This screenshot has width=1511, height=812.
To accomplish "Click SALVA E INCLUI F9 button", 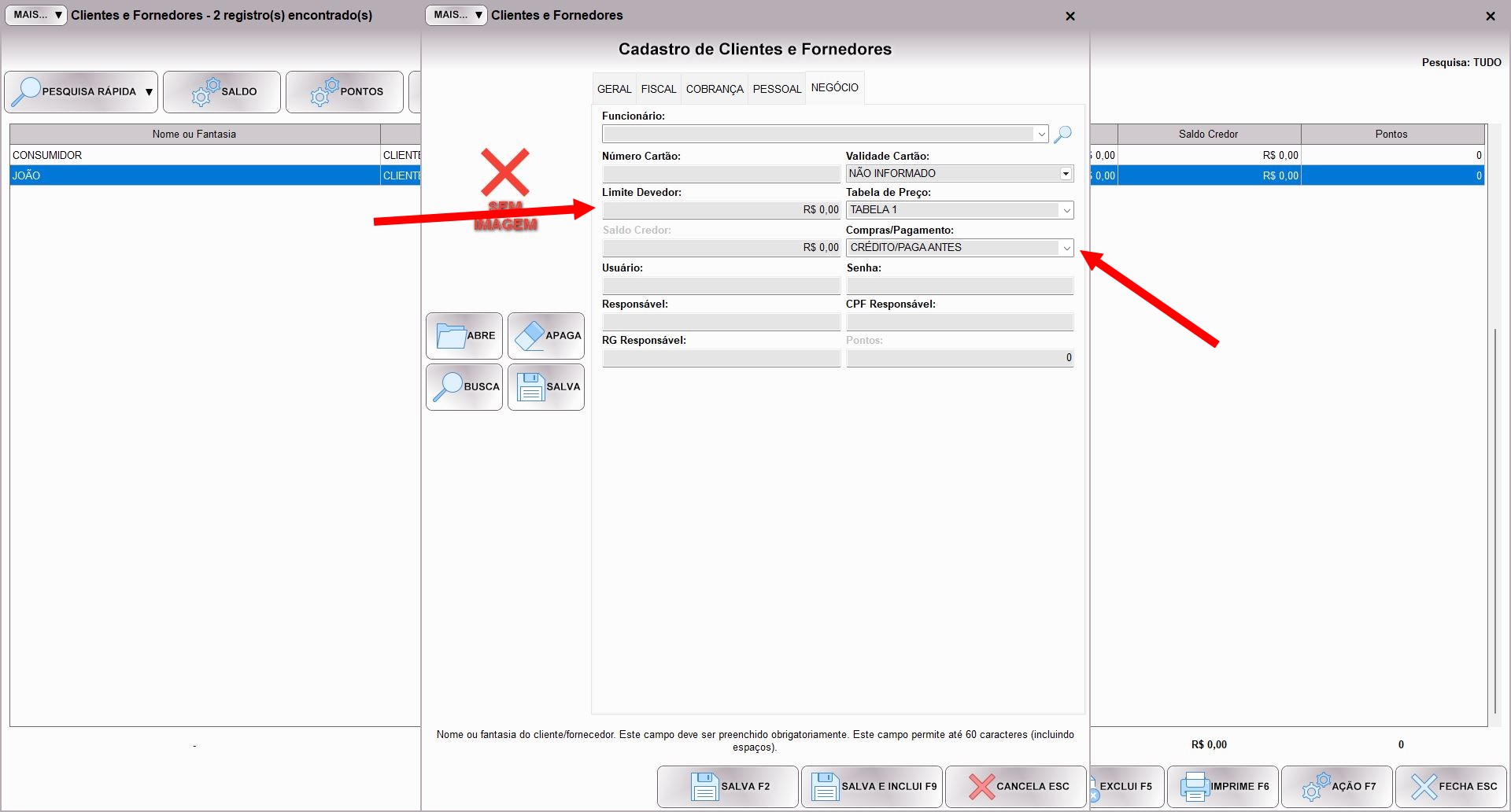I will [872, 786].
